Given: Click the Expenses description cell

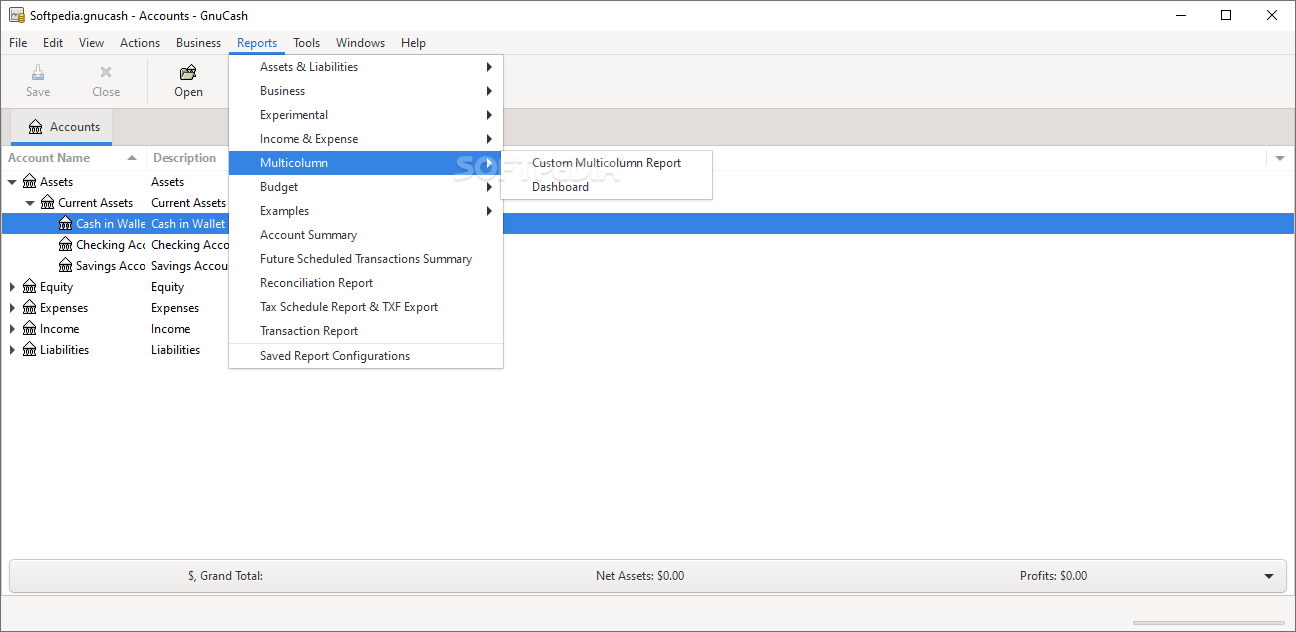Looking at the screenshot, I should (x=175, y=308).
